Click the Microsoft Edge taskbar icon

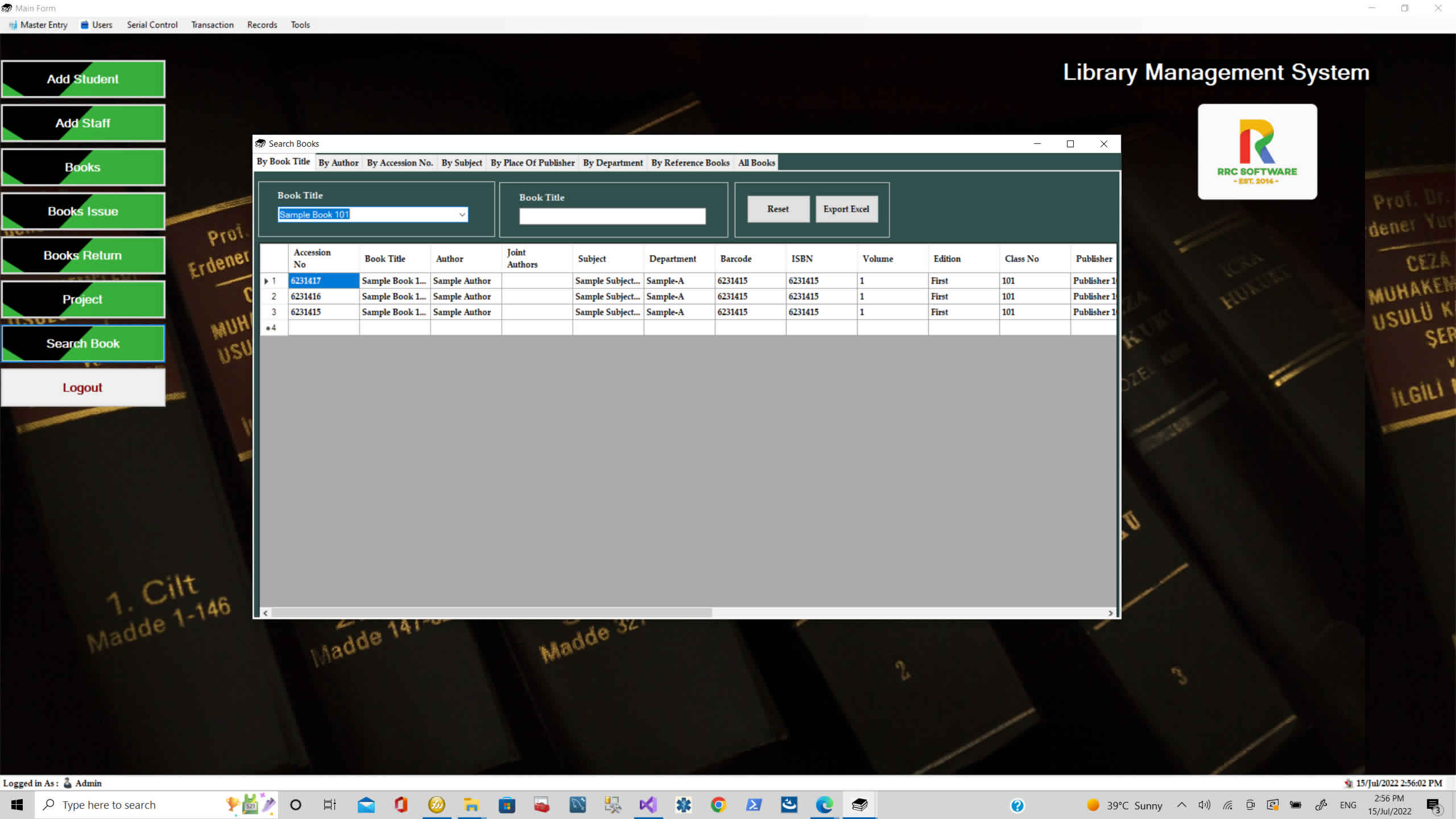pyautogui.click(x=824, y=804)
